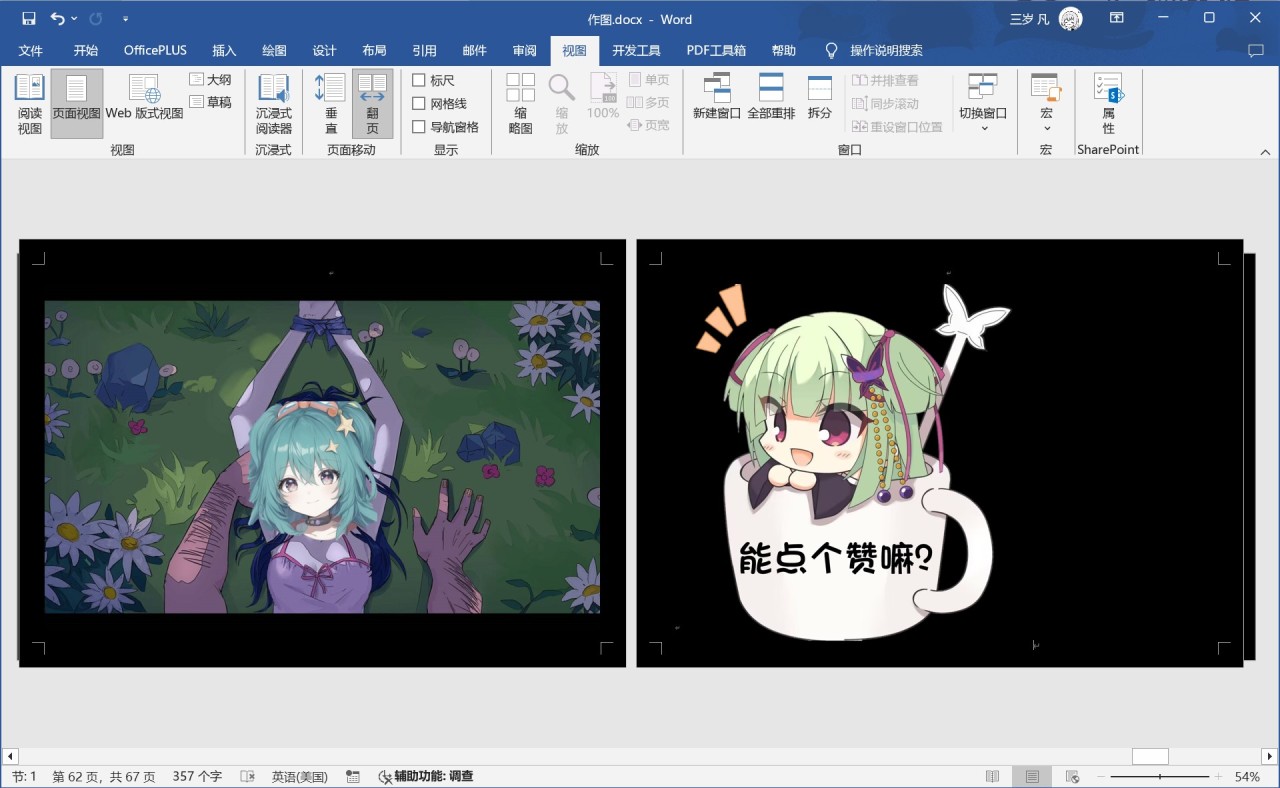1280x788 pixels.
Task: Open the 切换窗口 dropdown
Action: (x=982, y=100)
